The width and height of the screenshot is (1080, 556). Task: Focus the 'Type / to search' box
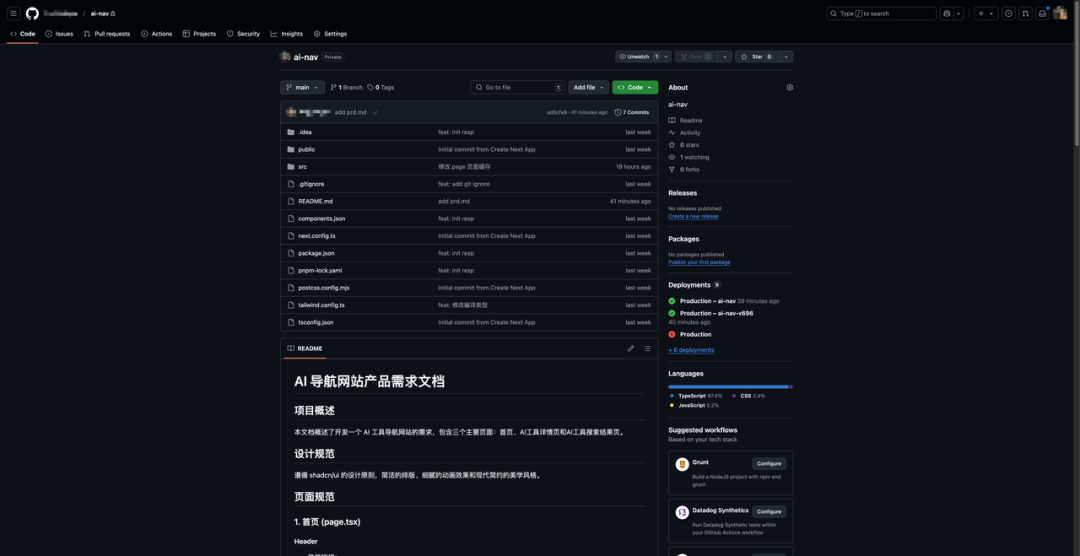(882, 13)
